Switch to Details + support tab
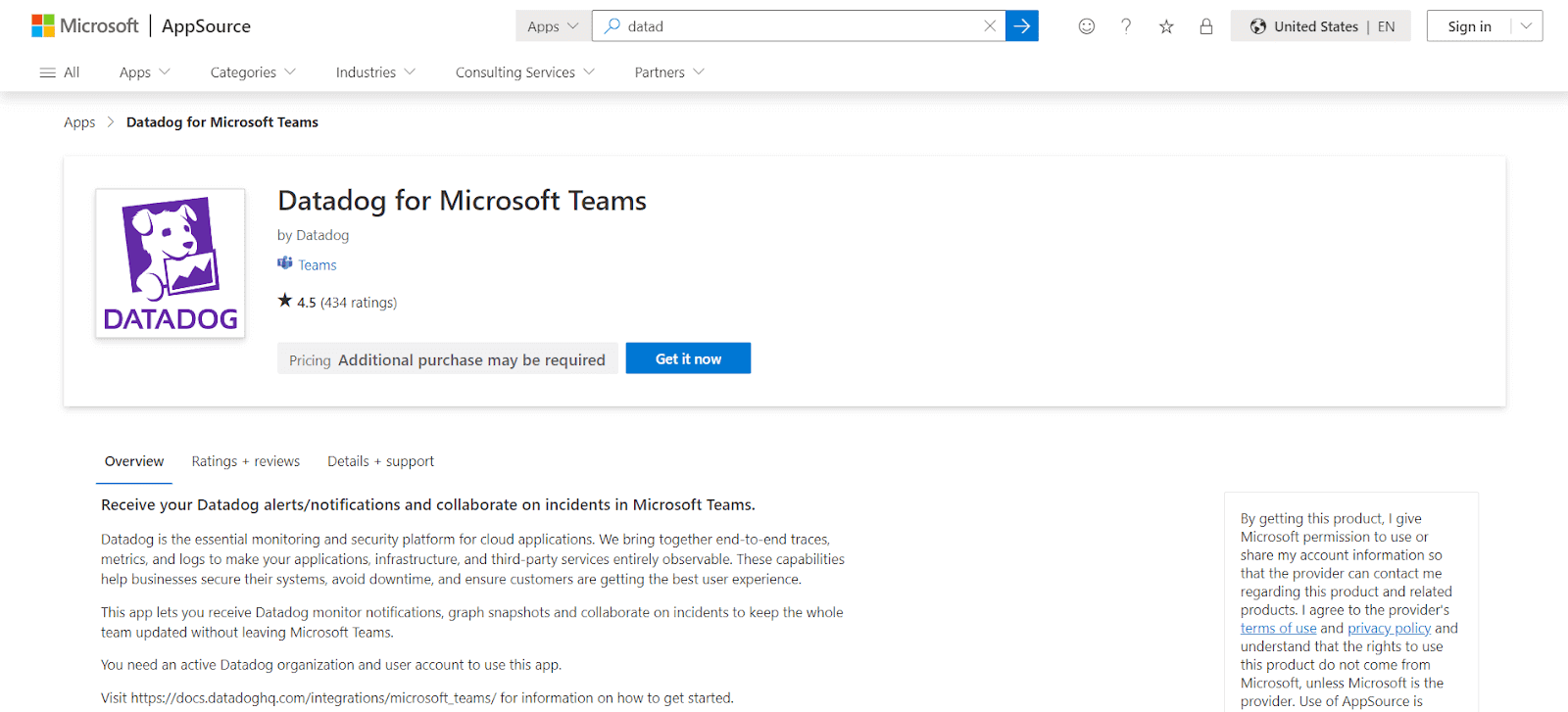 (x=380, y=461)
